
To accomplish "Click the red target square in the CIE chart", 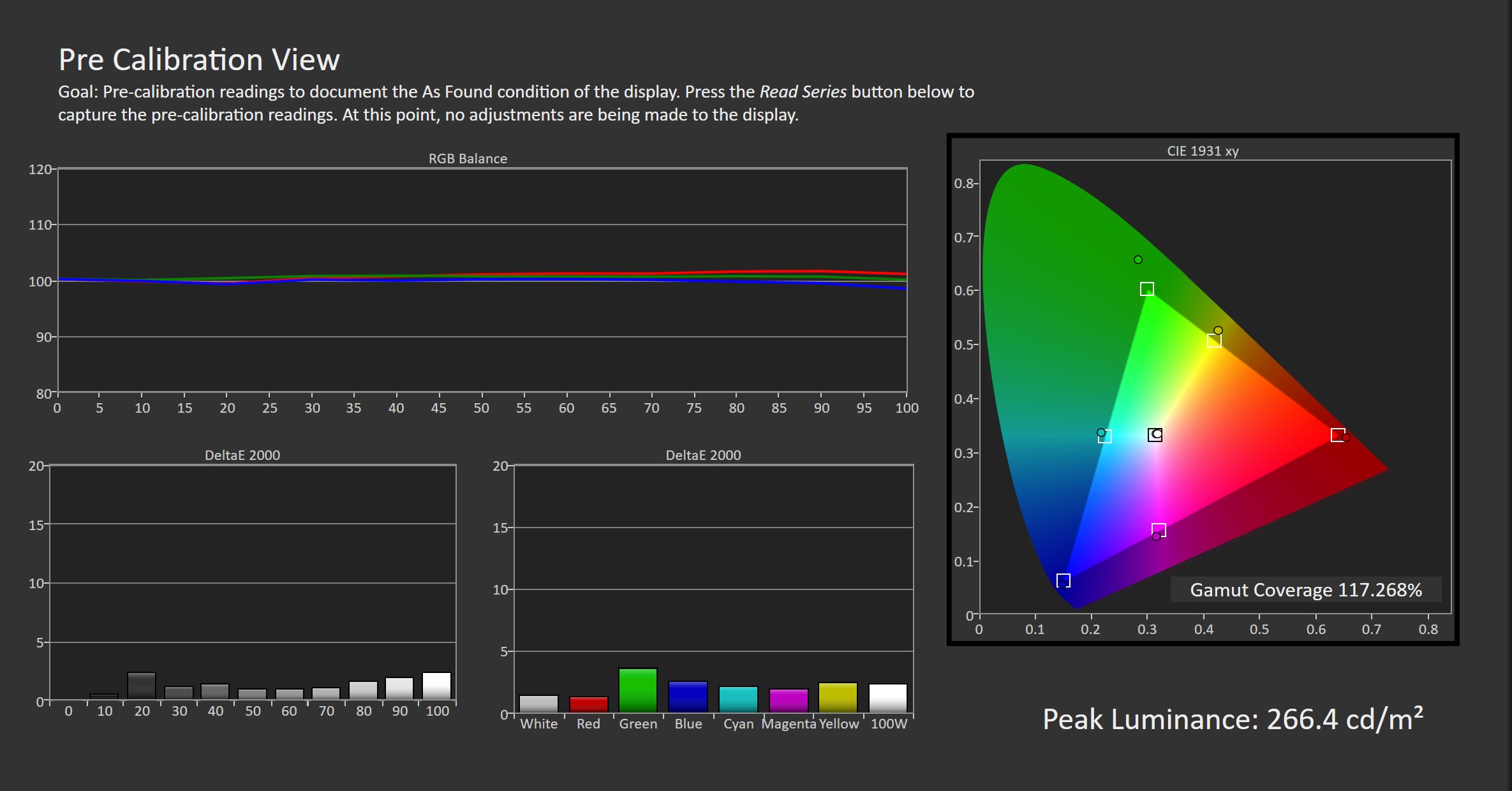I will [x=1338, y=435].
